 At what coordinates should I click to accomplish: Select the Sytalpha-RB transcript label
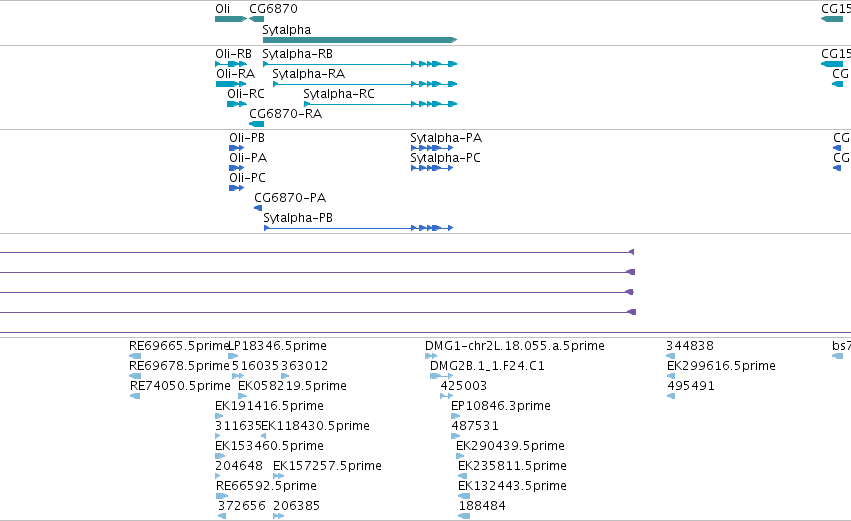[297, 54]
